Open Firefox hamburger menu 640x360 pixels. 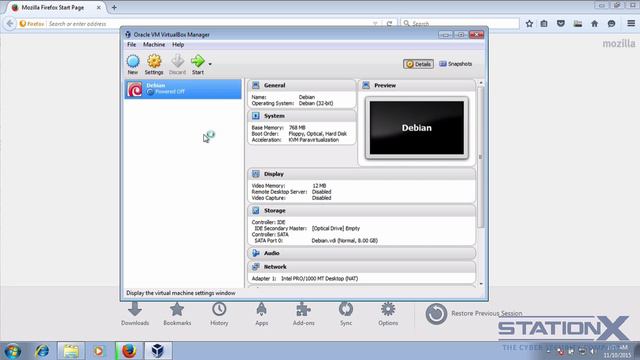click(631, 24)
